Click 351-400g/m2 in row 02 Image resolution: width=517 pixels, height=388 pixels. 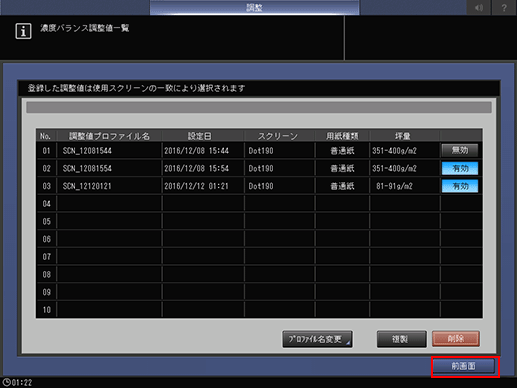click(394, 168)
